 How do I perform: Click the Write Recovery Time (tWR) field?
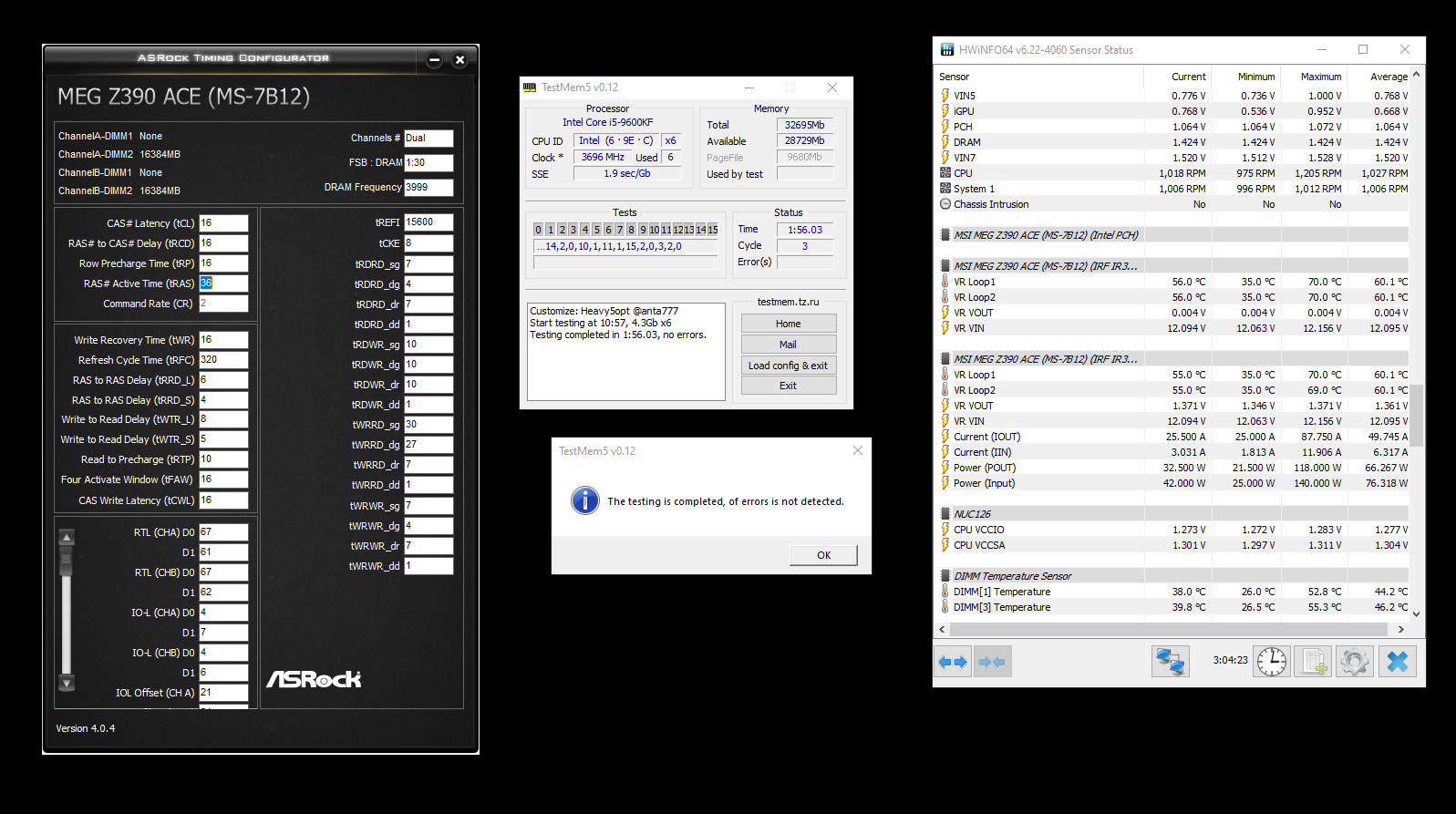coord(223,340)
